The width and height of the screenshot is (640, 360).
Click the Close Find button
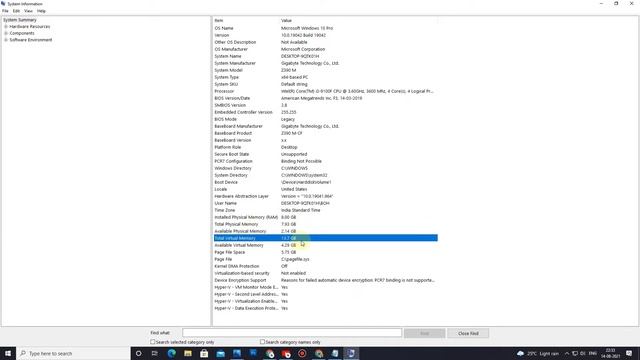468,333
